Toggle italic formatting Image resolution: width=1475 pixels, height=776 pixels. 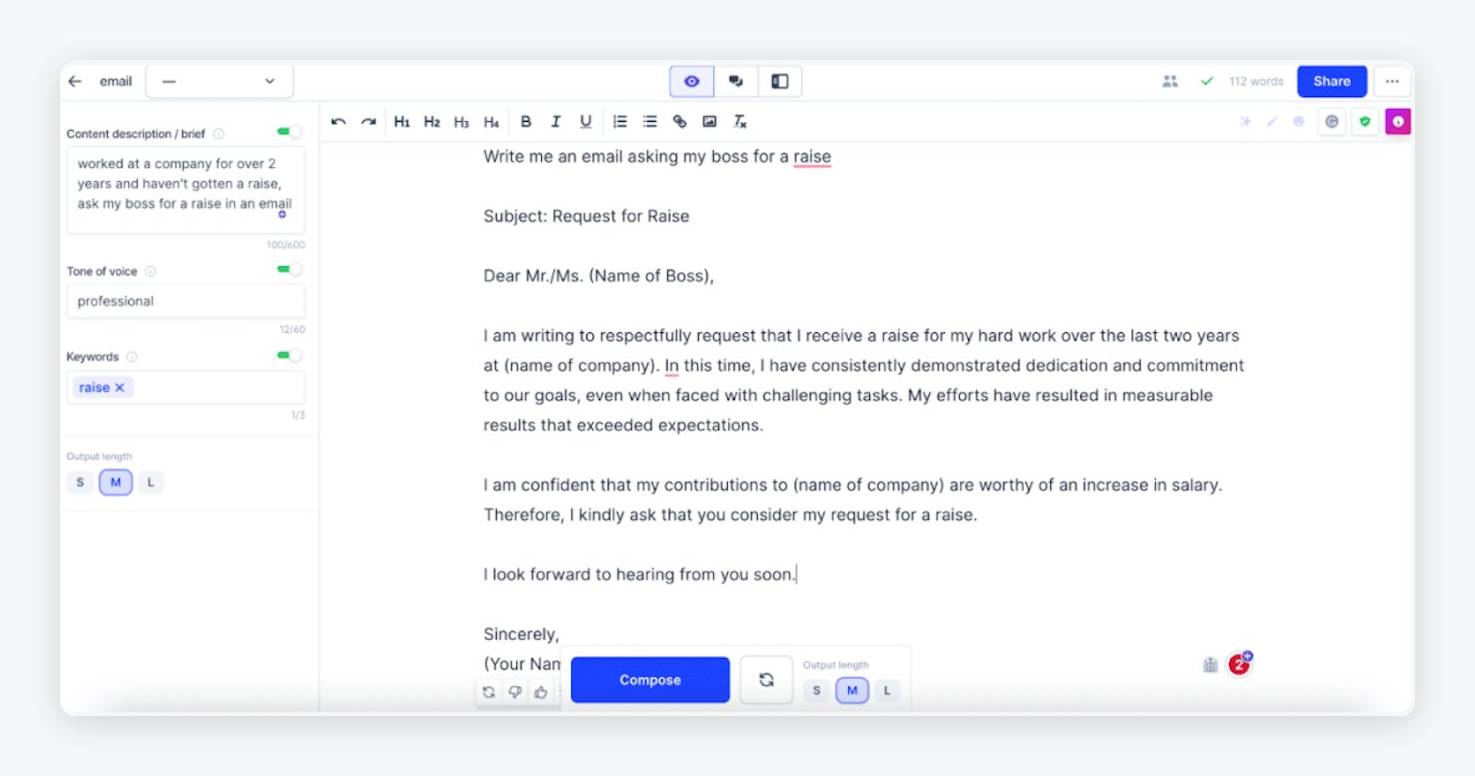coord(556,122)
